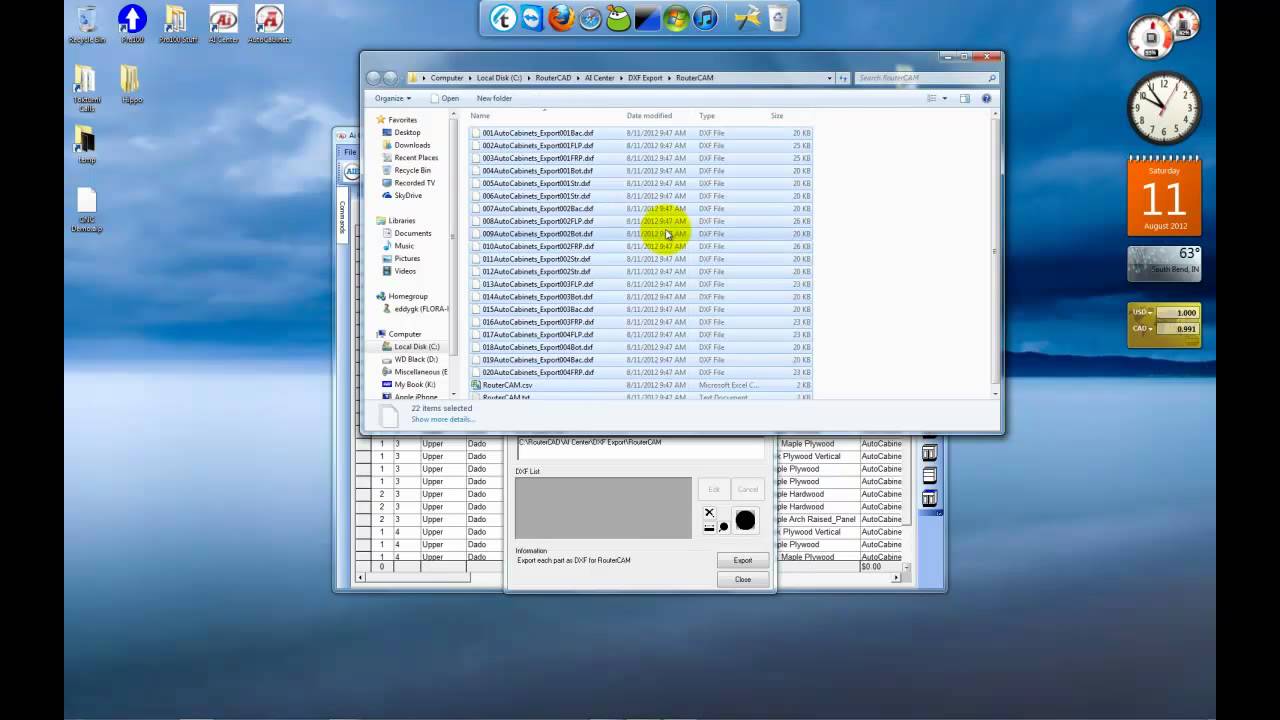The image size is (1280, 720).
Task: Open the AutoCabinets desktop shortcut
Action: [268, 24]
